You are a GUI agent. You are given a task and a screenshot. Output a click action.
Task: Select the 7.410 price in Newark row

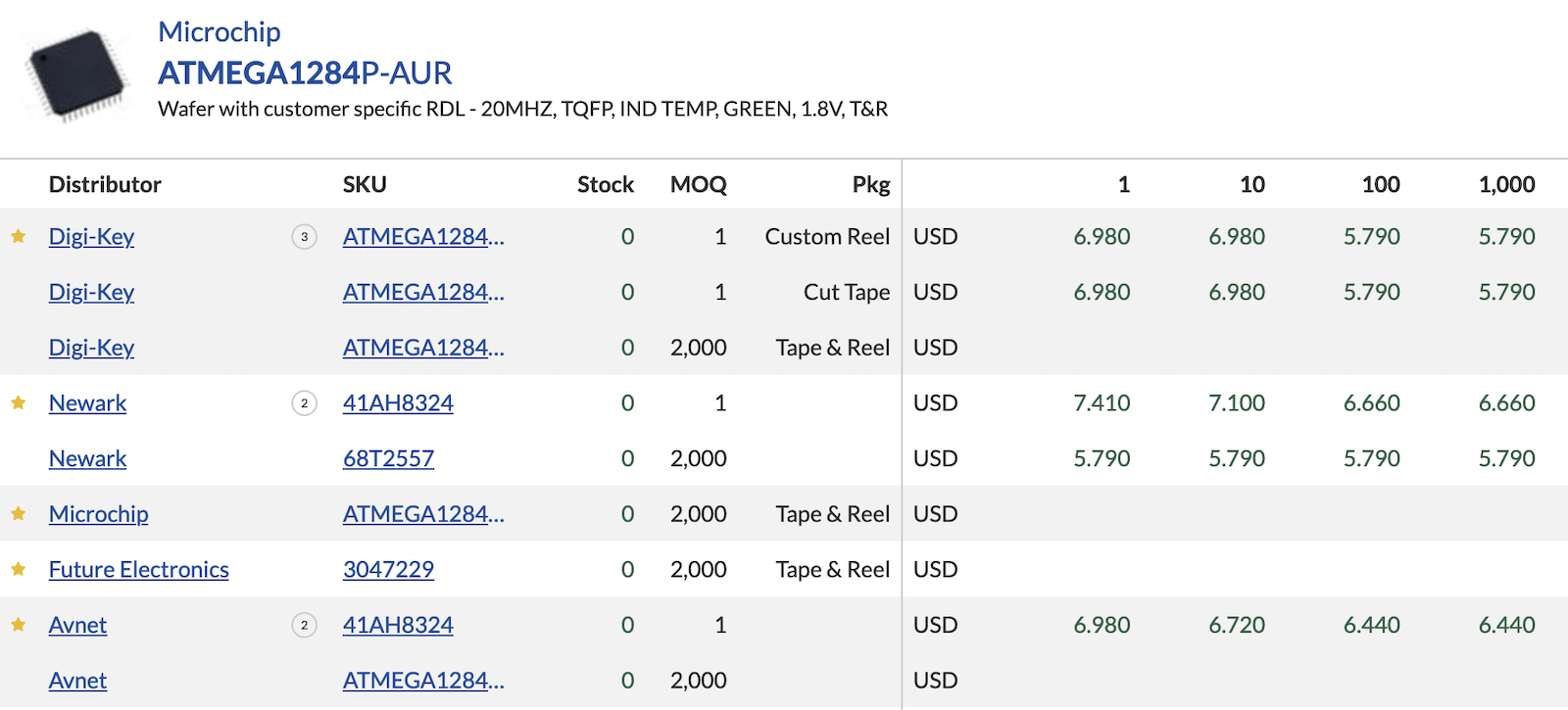point(1102,402)
